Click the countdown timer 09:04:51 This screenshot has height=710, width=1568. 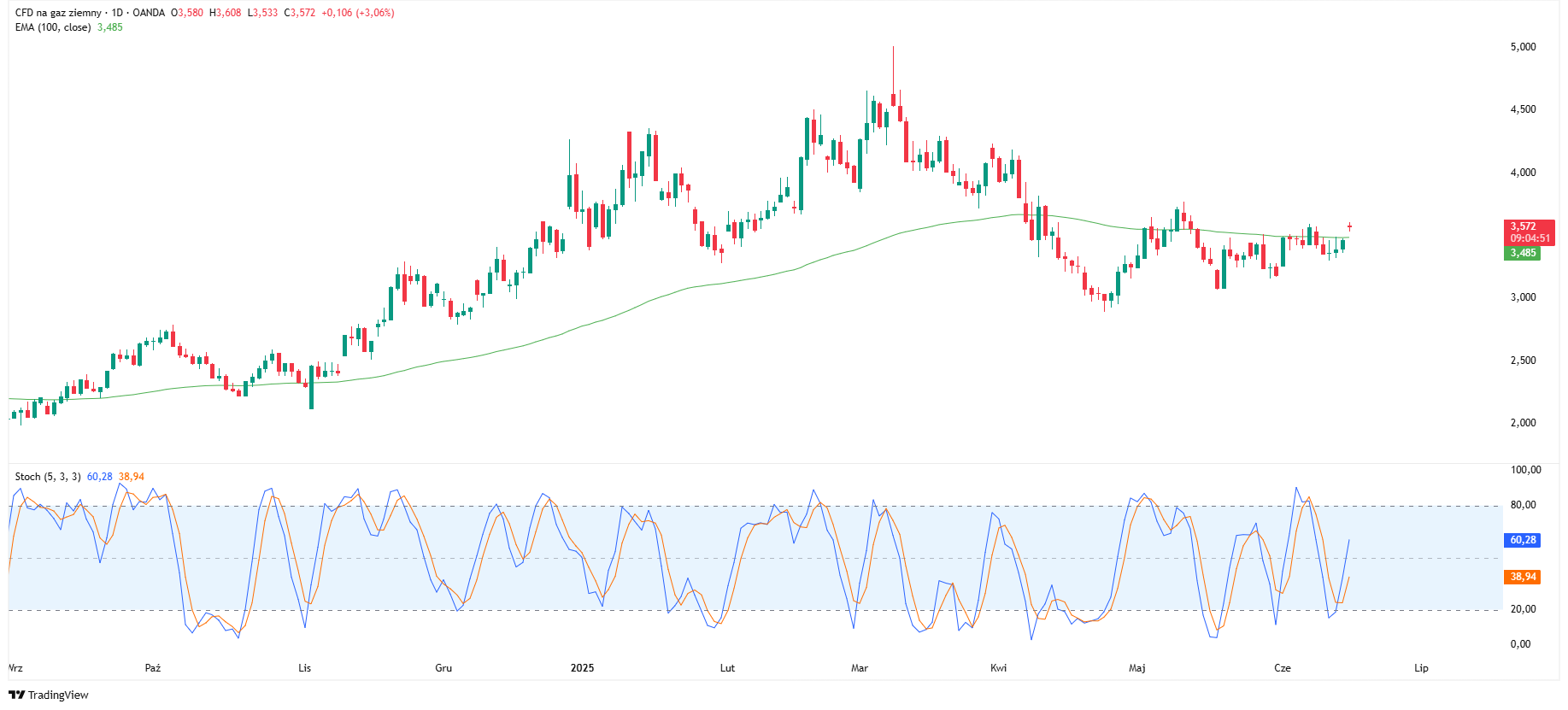point(1530,238)
